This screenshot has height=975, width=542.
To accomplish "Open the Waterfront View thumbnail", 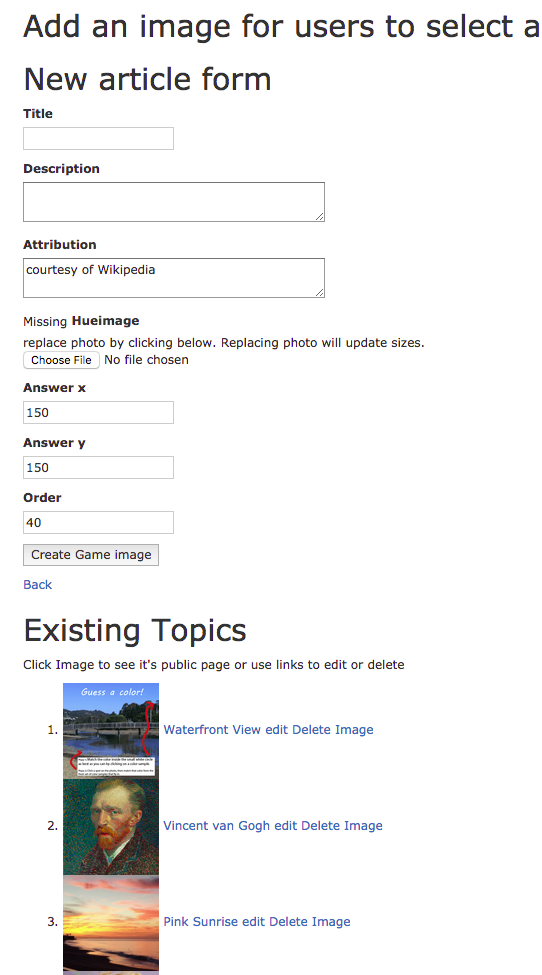I will click(x=111, y=731).
